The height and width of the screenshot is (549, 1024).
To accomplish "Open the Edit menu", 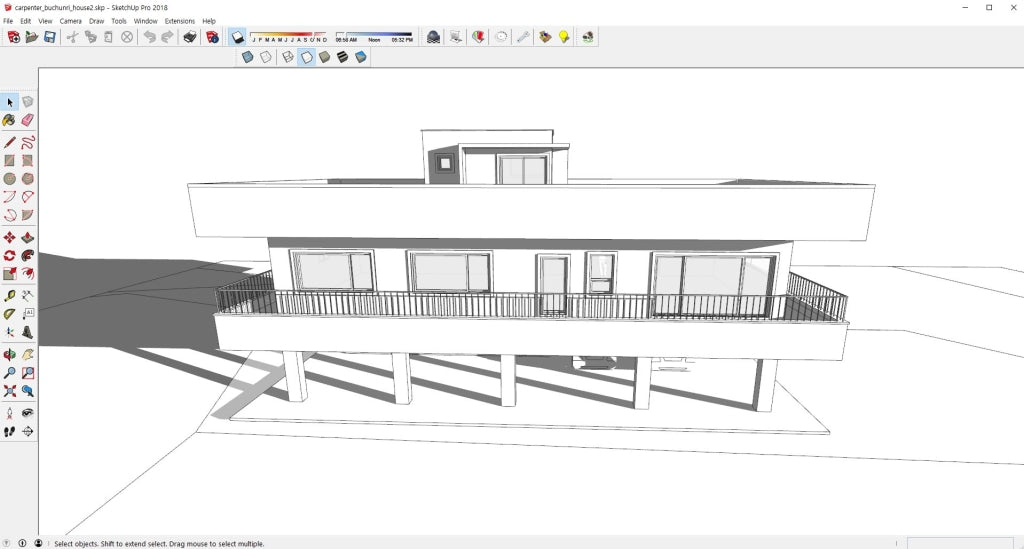I will [25, 21].
